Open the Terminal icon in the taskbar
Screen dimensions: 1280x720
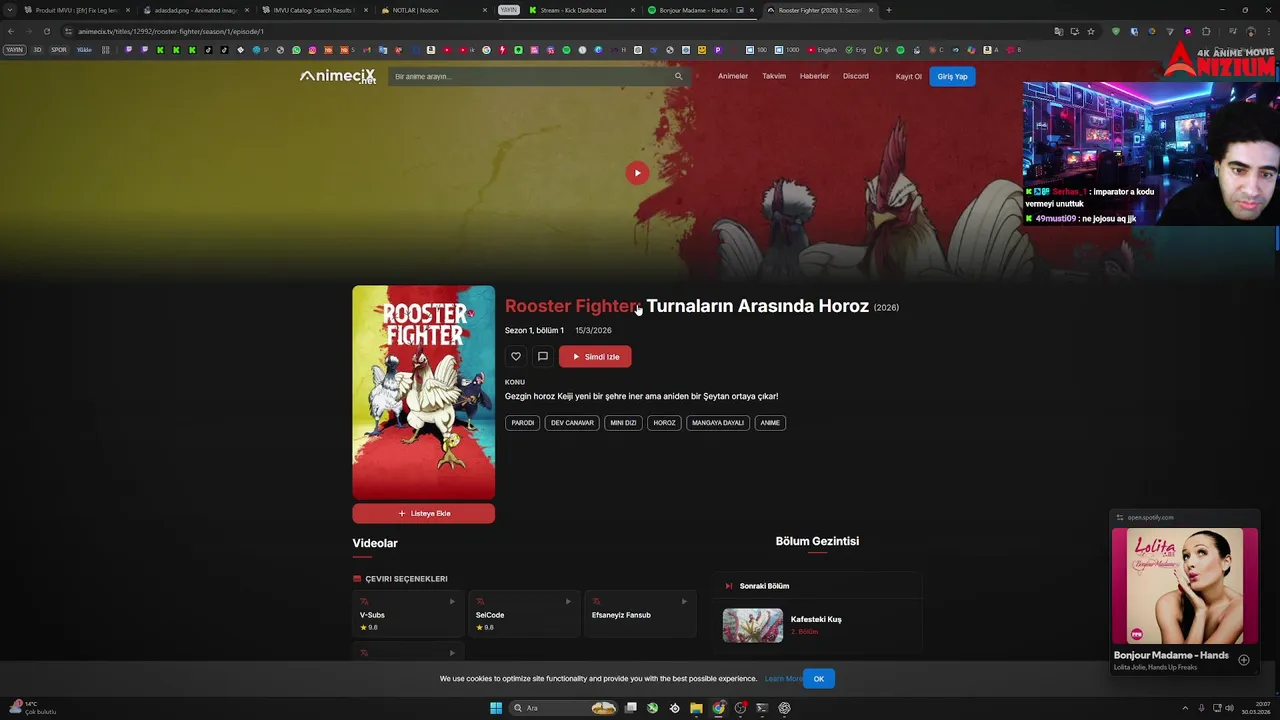(x=762, y=708)
